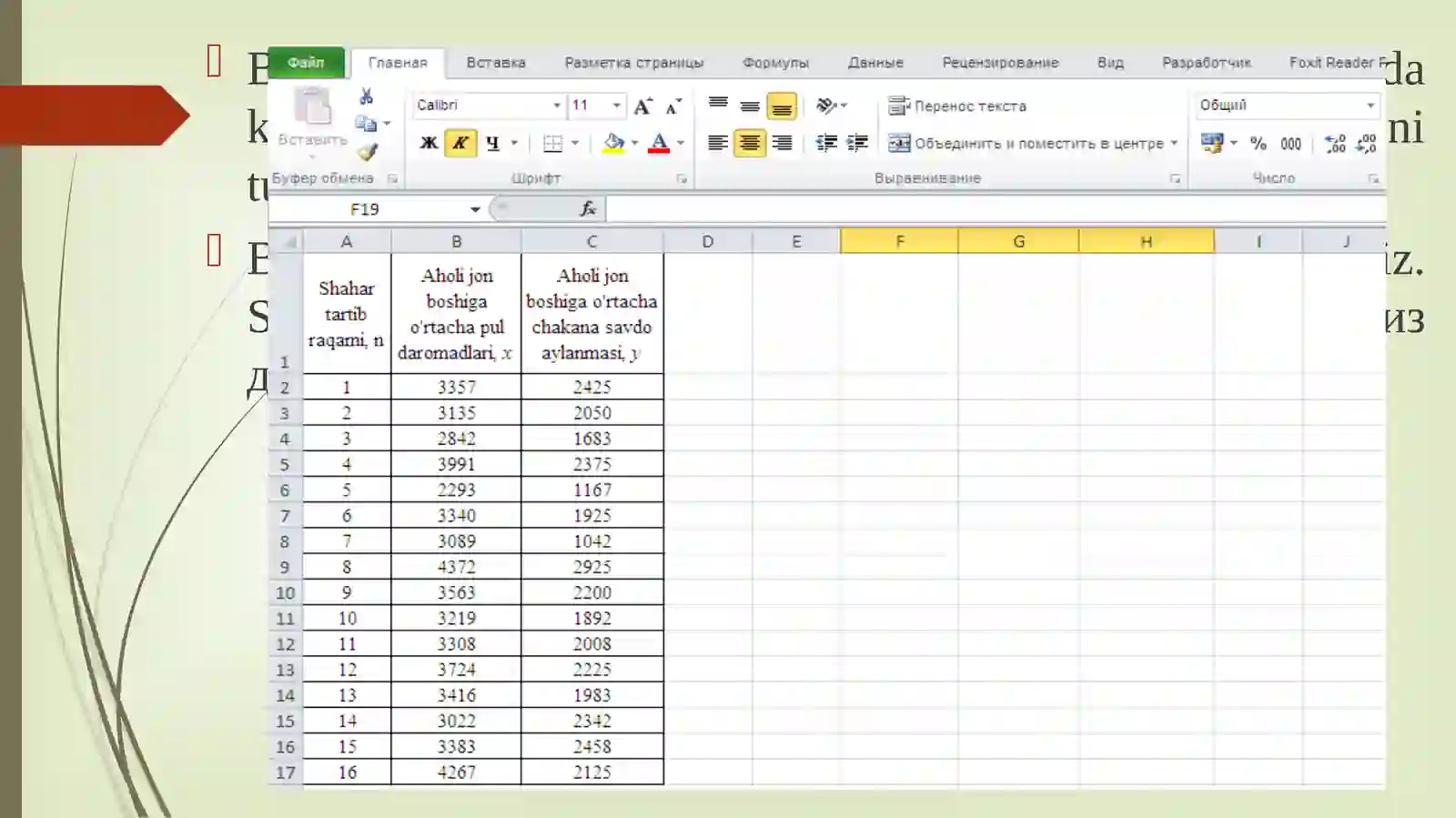Open the Общий number format dropdown
Image resolution: width=1456 pixels, height=818 pixels.
[x=1370, y=106]
